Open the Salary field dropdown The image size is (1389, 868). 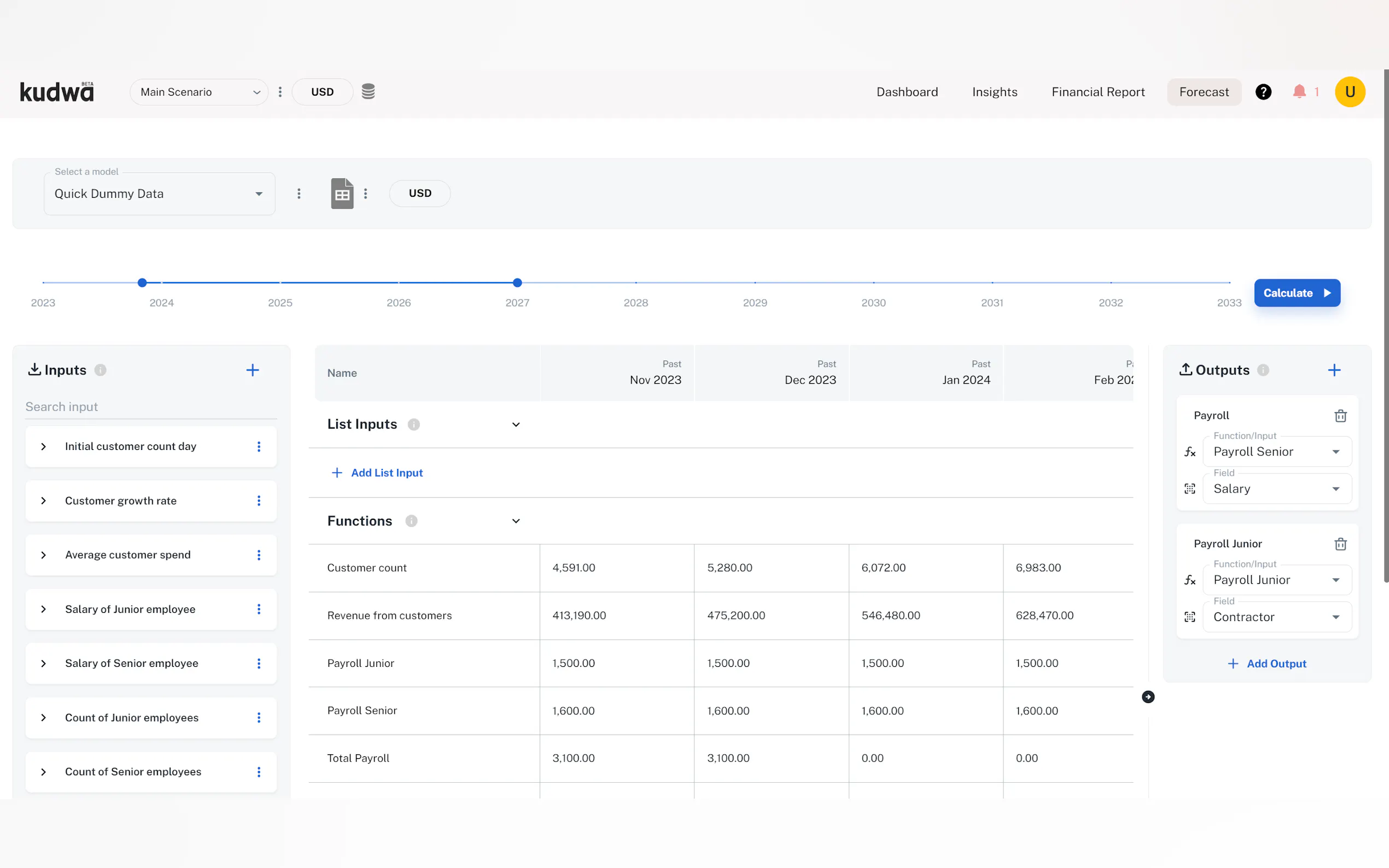1276,489
